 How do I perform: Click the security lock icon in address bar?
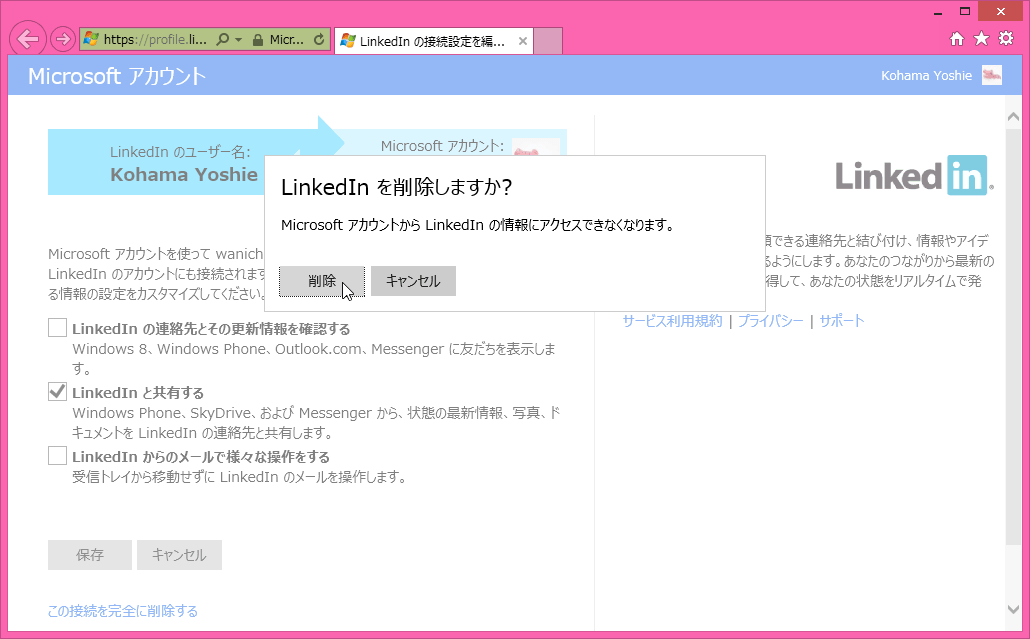tap(258, 40)
